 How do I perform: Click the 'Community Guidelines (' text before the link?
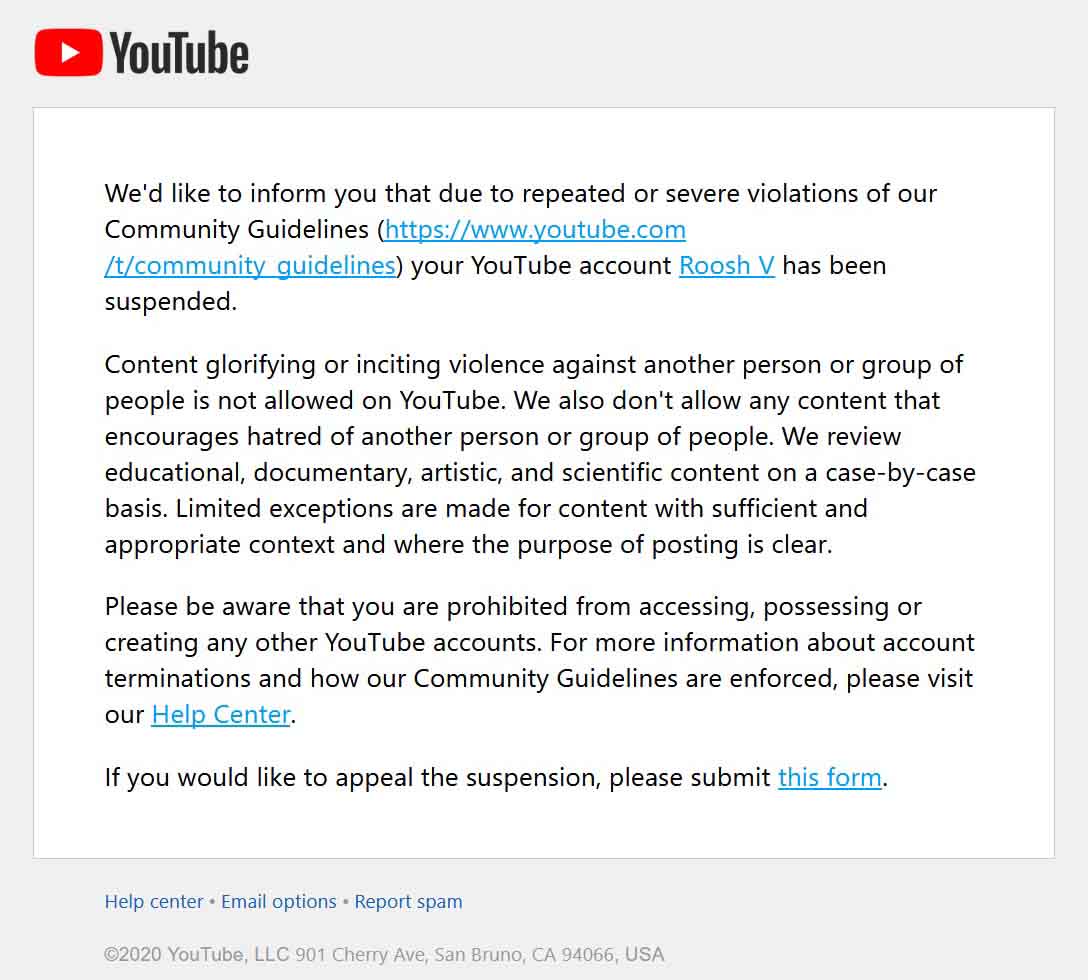(x=244, y=230)
